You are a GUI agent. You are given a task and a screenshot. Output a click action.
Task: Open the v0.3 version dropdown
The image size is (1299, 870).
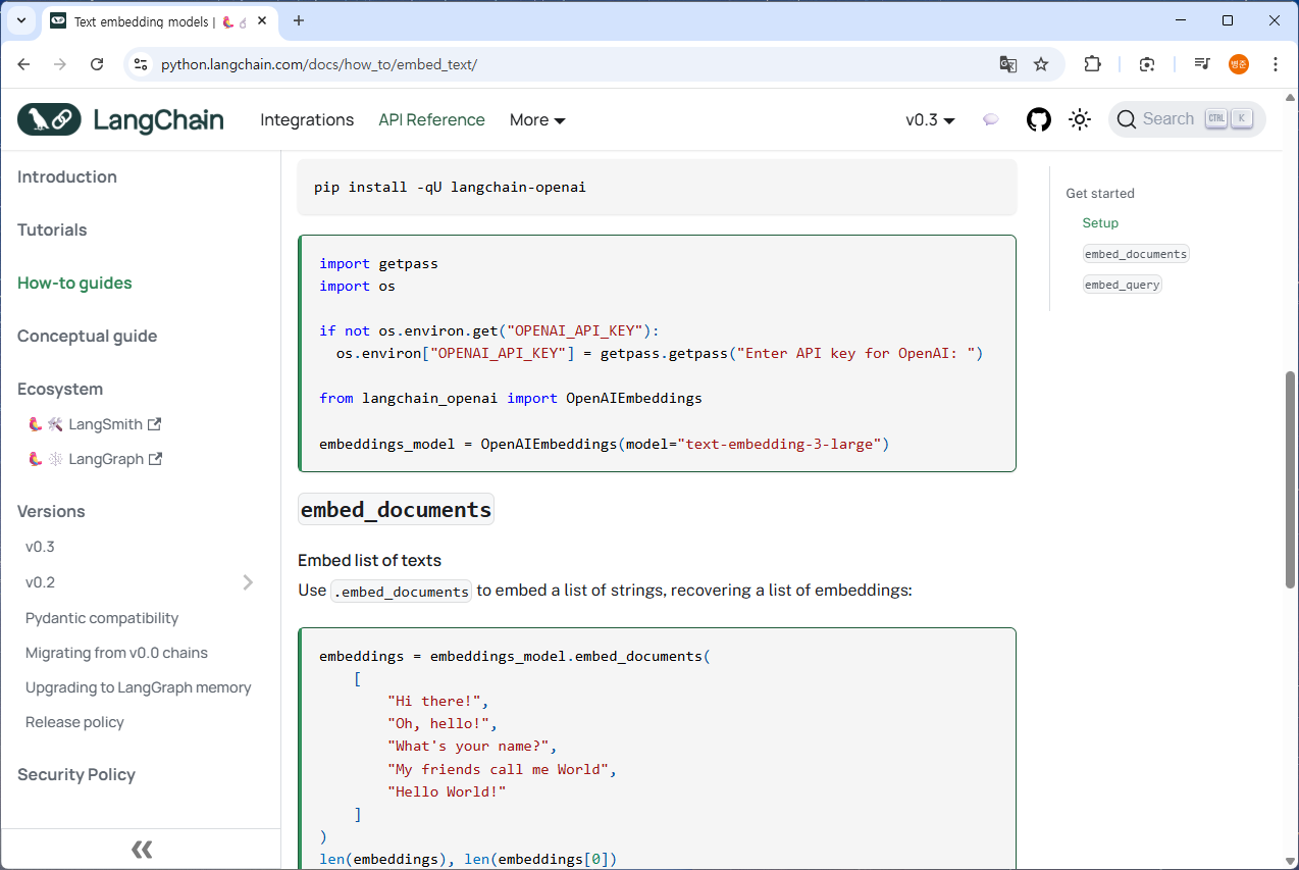point(930,120)
